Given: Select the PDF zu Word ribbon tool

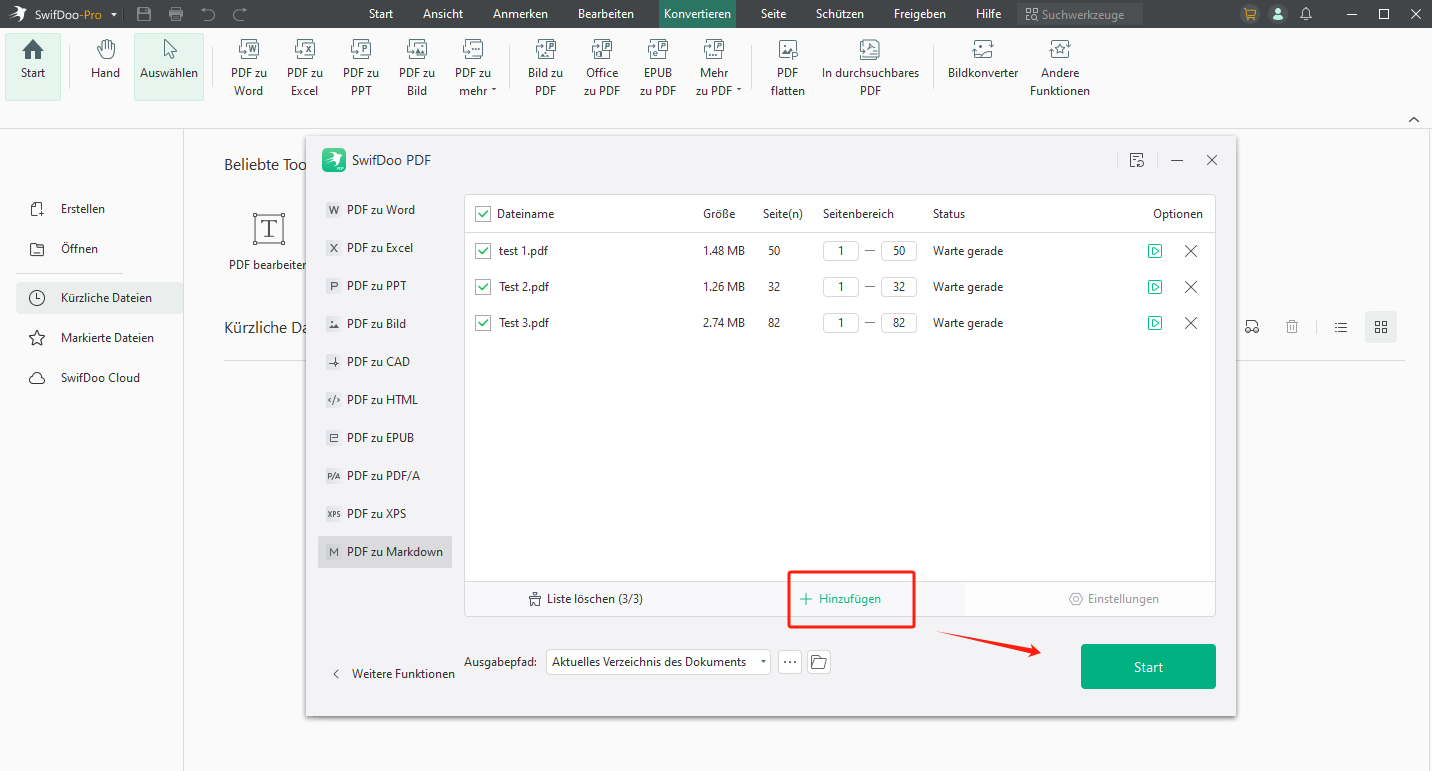Looking at the screenshot, I should [248, 68].
